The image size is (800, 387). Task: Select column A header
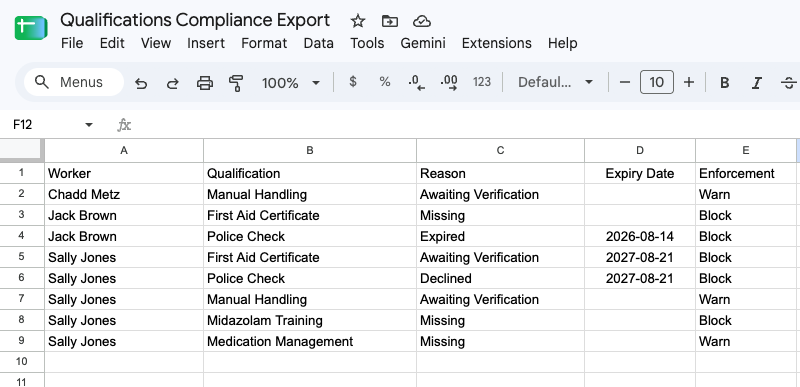tap(124, 150)
